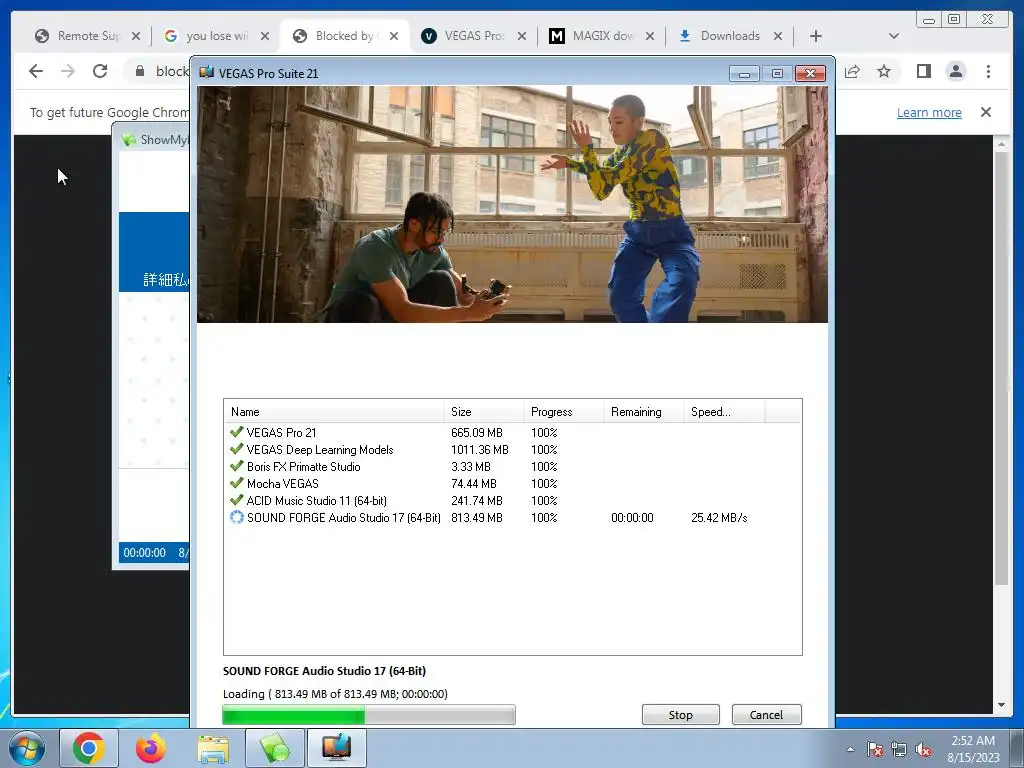The height and width of the screenshot is (768, 1024).
Task: Open the Windows Start menu
Action: coord(26,748)
